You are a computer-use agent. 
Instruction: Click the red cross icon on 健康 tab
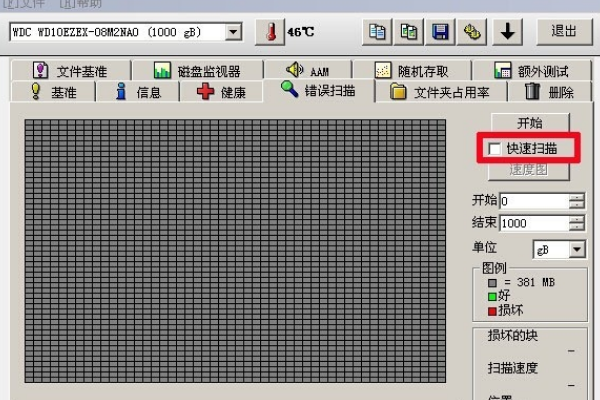205,92
